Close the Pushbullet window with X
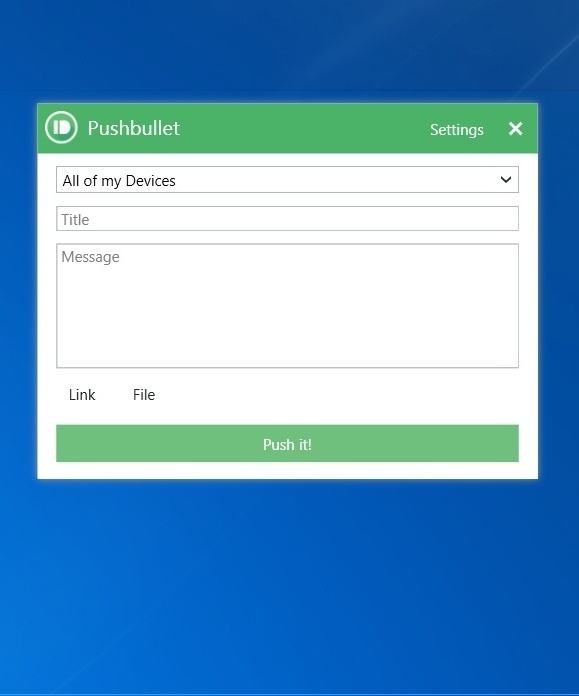579x696 pixels. [516, 129]
